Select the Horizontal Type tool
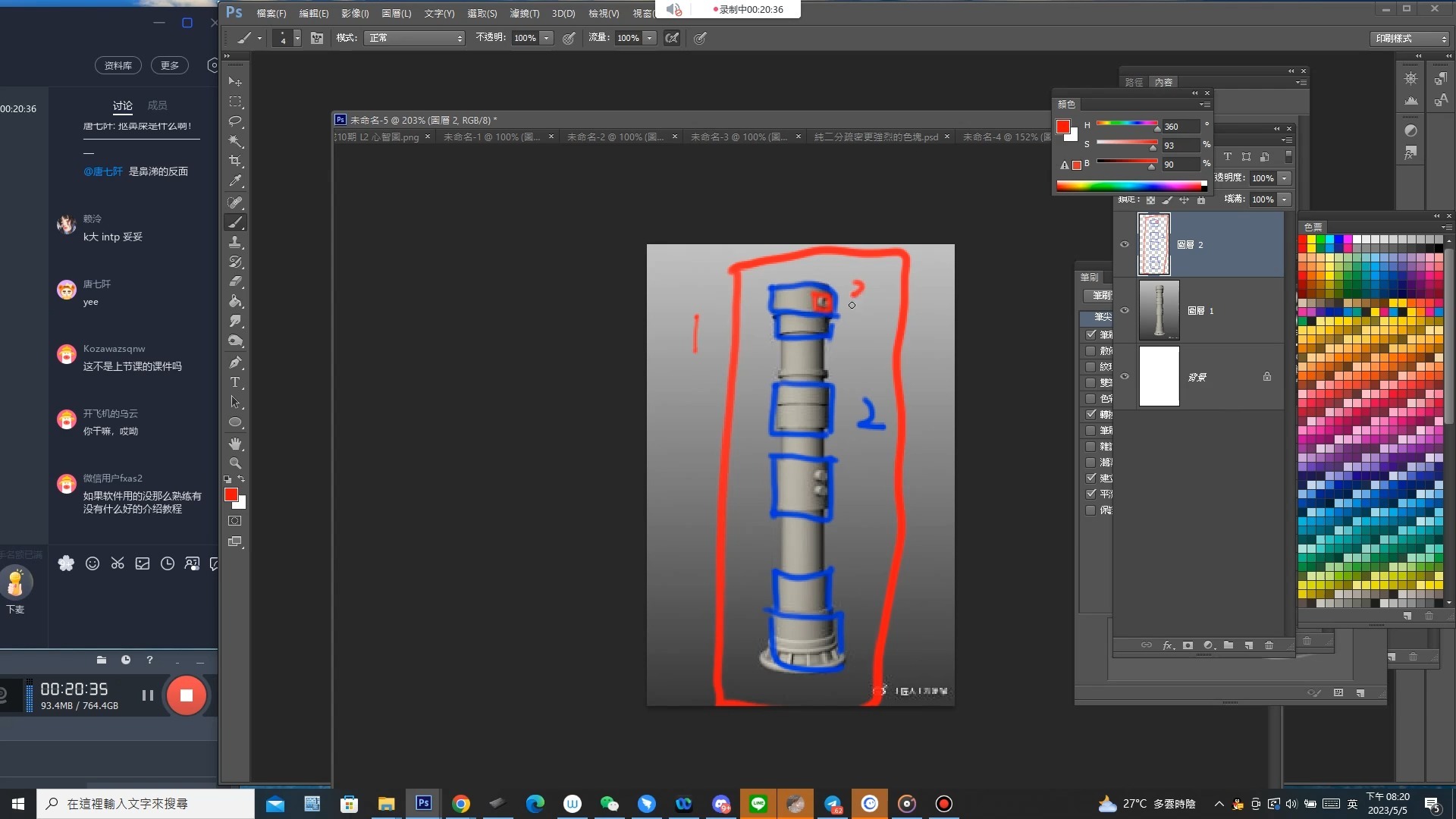This screenshot has width=1456, height=819. (235, 382)
